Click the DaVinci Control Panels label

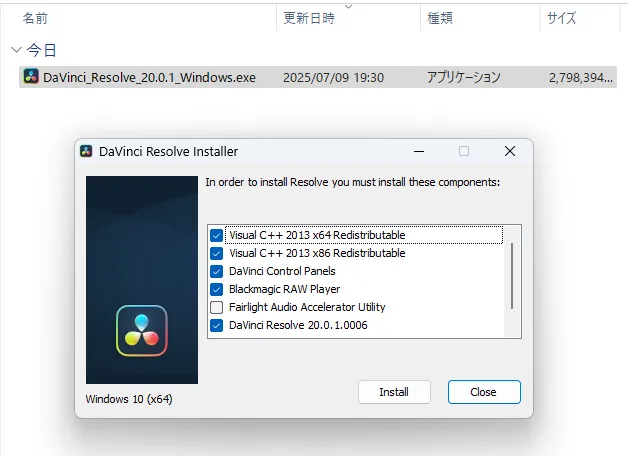(282, 271)
